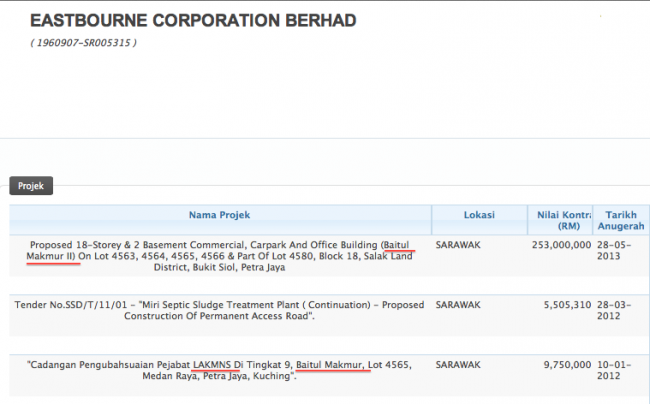Click SARAWAK in the Baitul Makmur II row
This screenshot has width=650, height=404.
click(458, 245)
